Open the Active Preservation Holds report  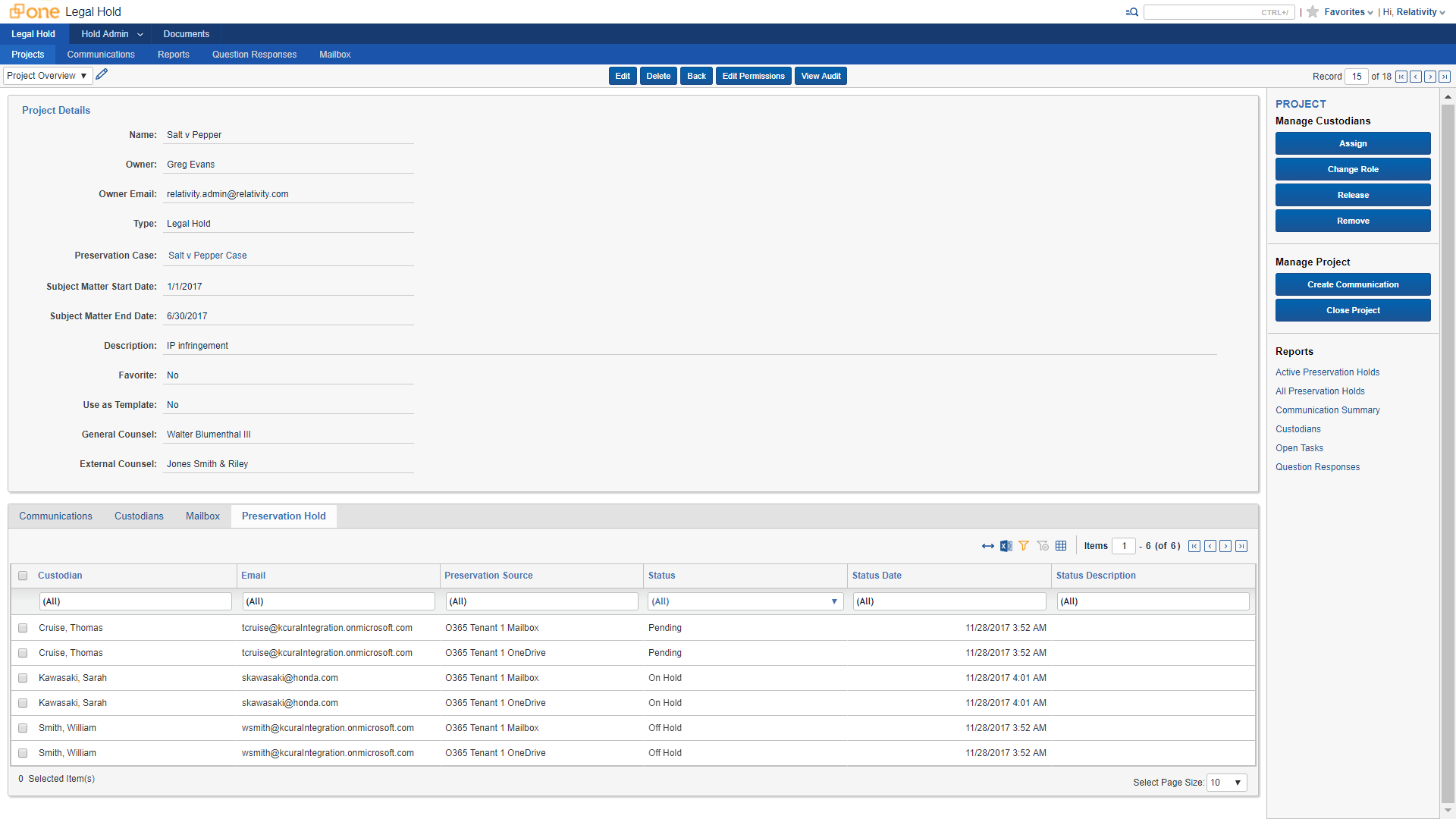1326,372
